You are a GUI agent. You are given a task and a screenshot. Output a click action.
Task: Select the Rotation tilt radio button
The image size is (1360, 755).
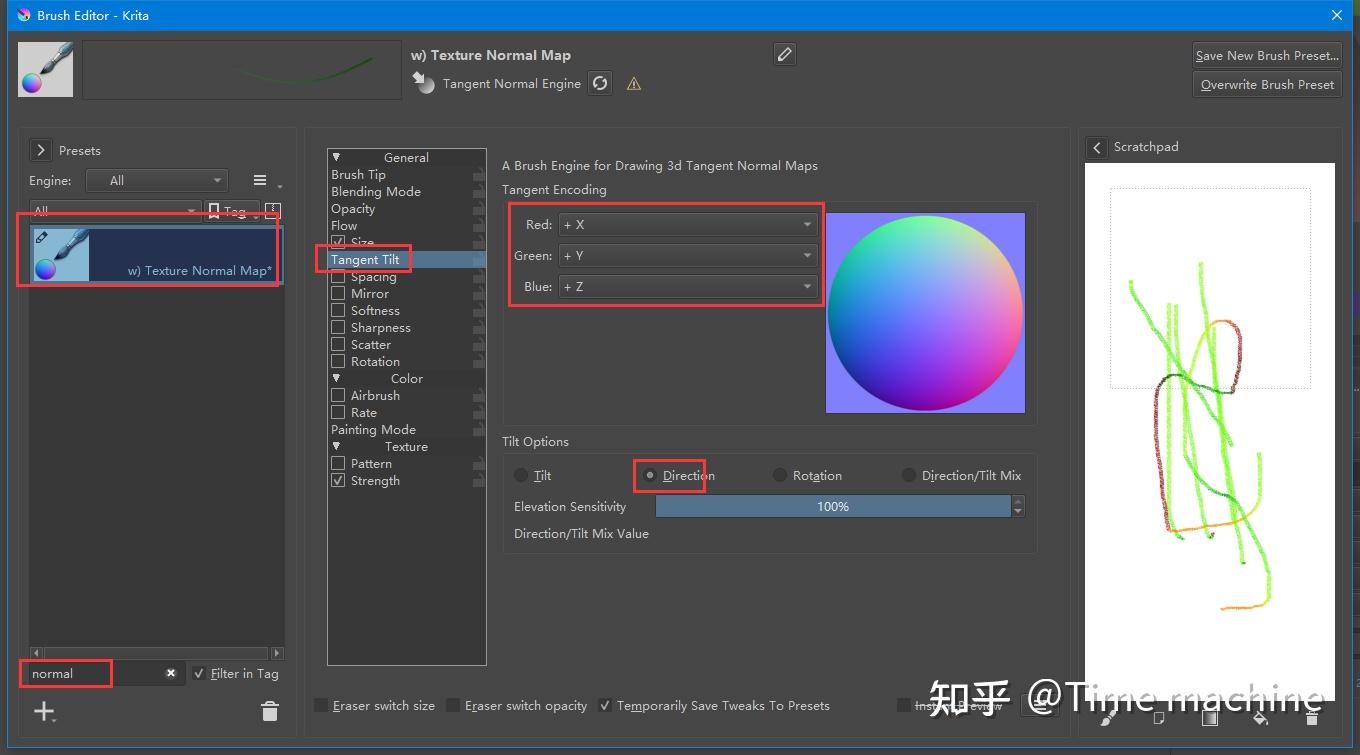tap(780, 476)
